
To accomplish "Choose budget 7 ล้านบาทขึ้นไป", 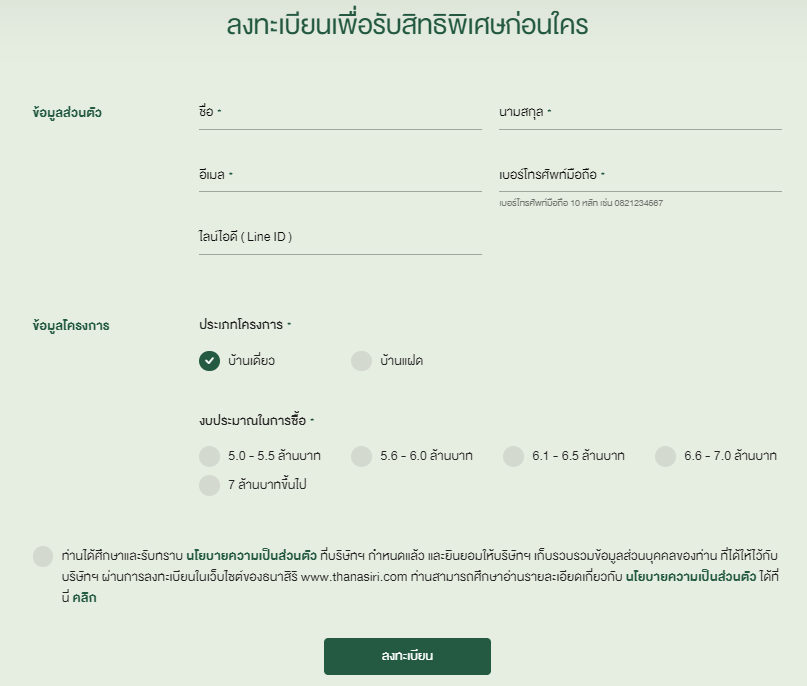I will (209, 485).
